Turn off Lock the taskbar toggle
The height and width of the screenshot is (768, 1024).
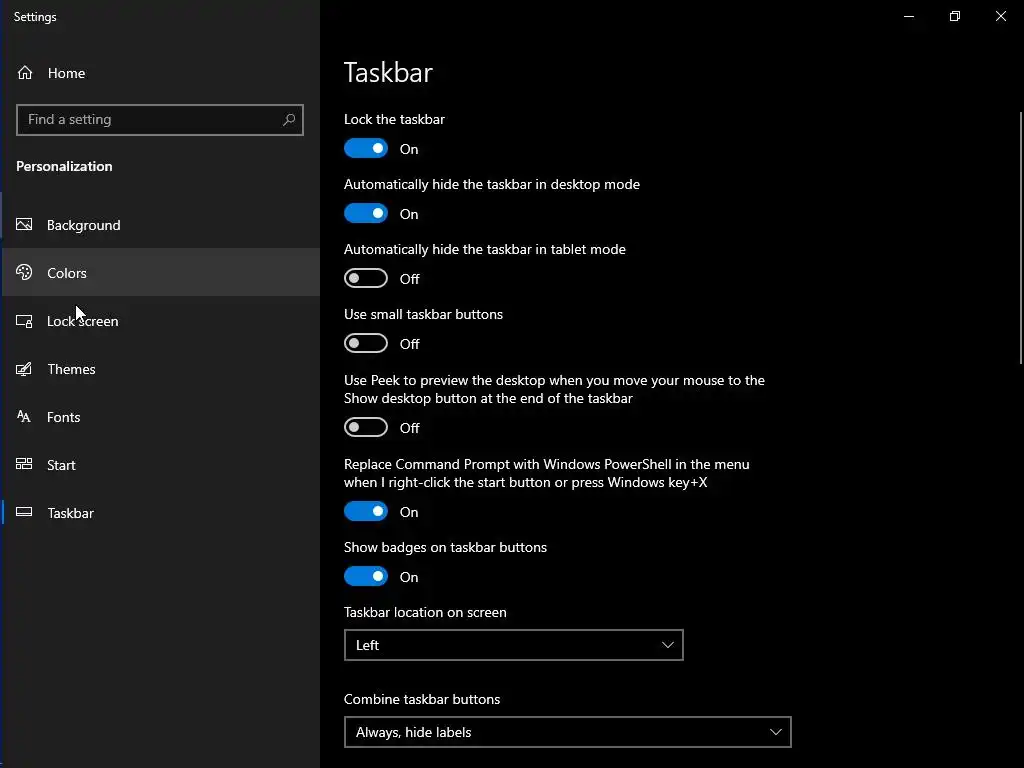pyautogui.click(x=366, y=149)
